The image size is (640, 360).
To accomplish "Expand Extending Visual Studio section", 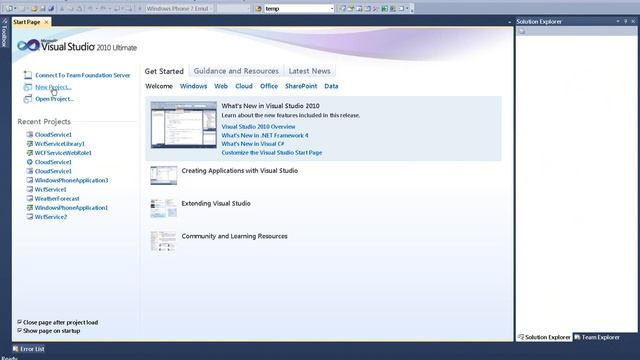I will point(216,203).
